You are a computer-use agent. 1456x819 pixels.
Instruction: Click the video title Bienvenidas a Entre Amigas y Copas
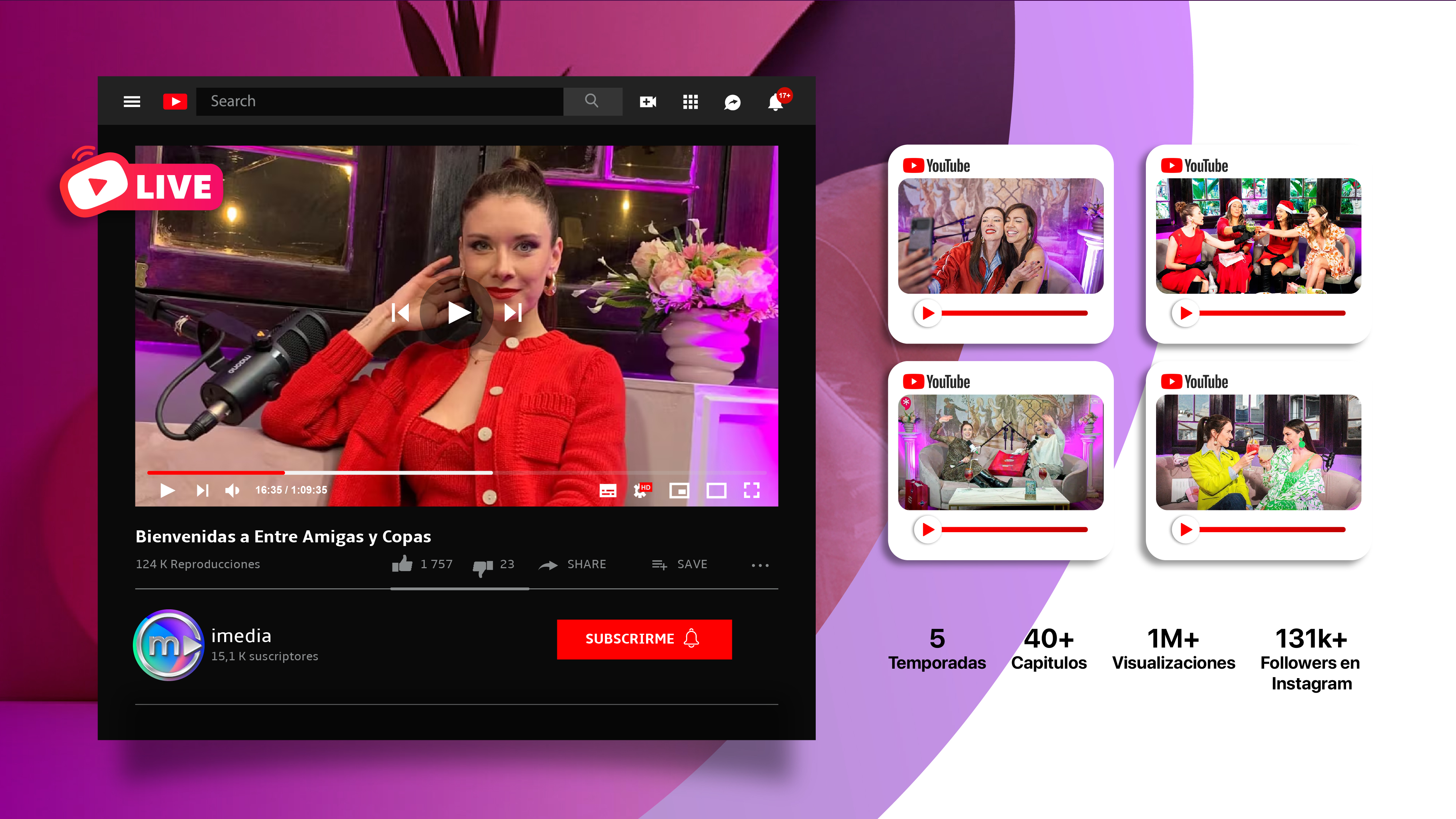click(x=283, y=537)
